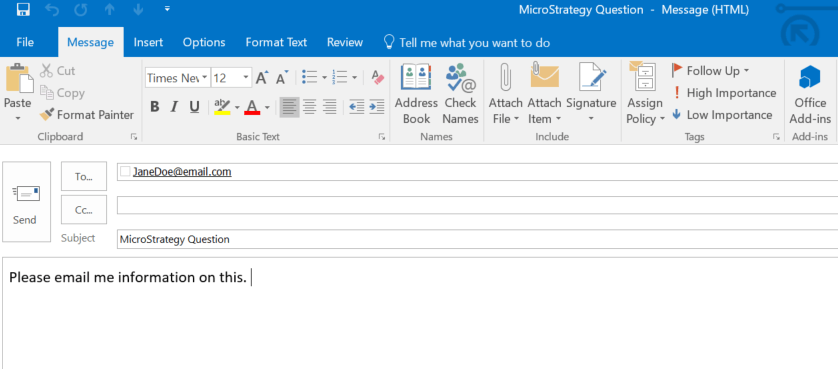The height and width of the screenshot is (369, 838).
Task: Expand the Paste options arrow
Action: [18, 118]
